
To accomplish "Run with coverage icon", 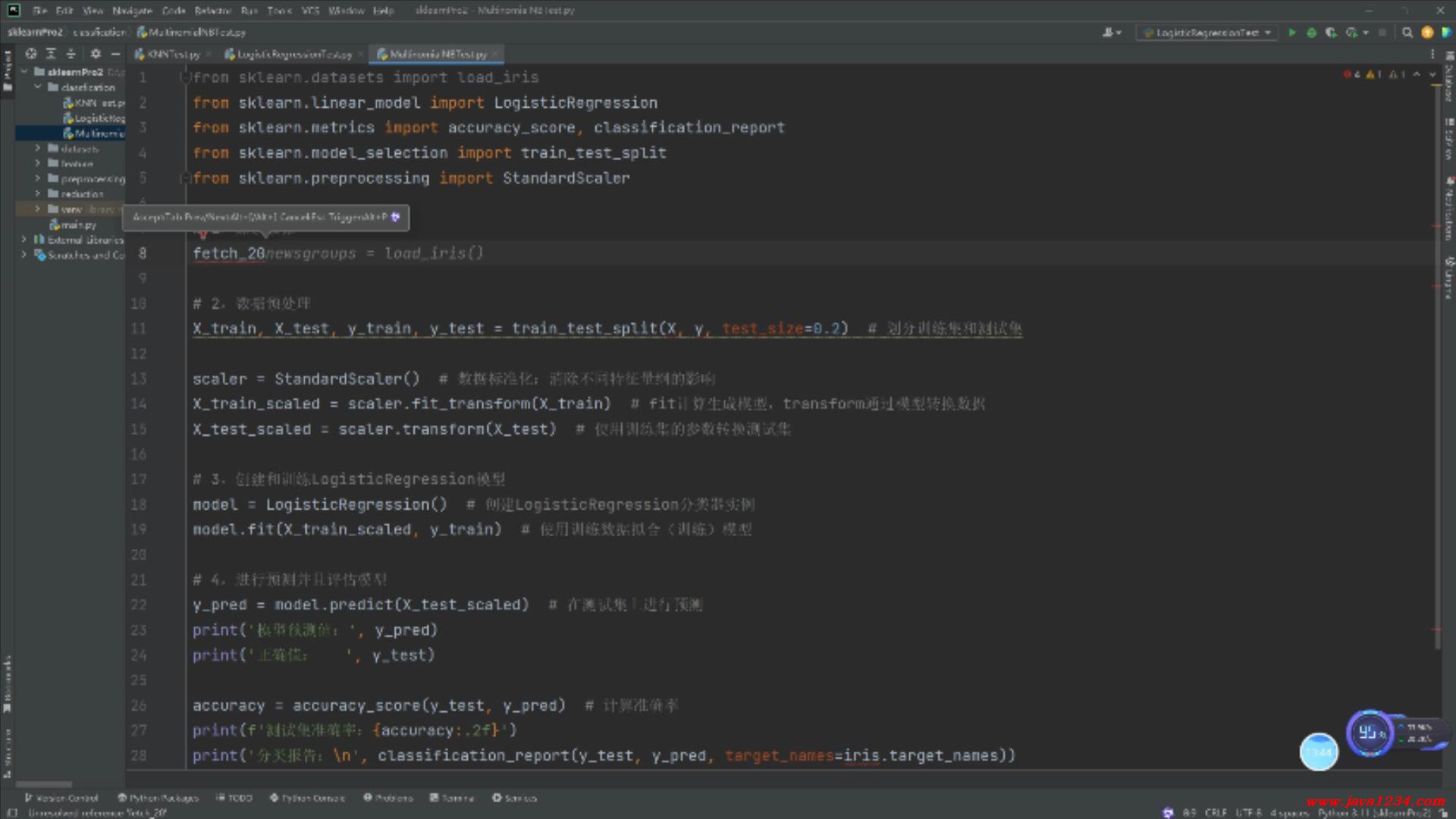I will 1331,33.
